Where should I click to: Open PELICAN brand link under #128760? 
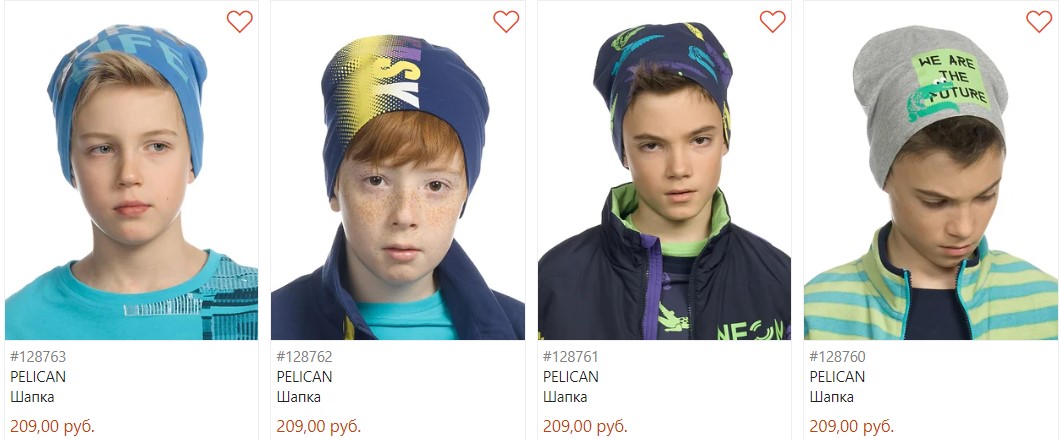click(837, 376)
